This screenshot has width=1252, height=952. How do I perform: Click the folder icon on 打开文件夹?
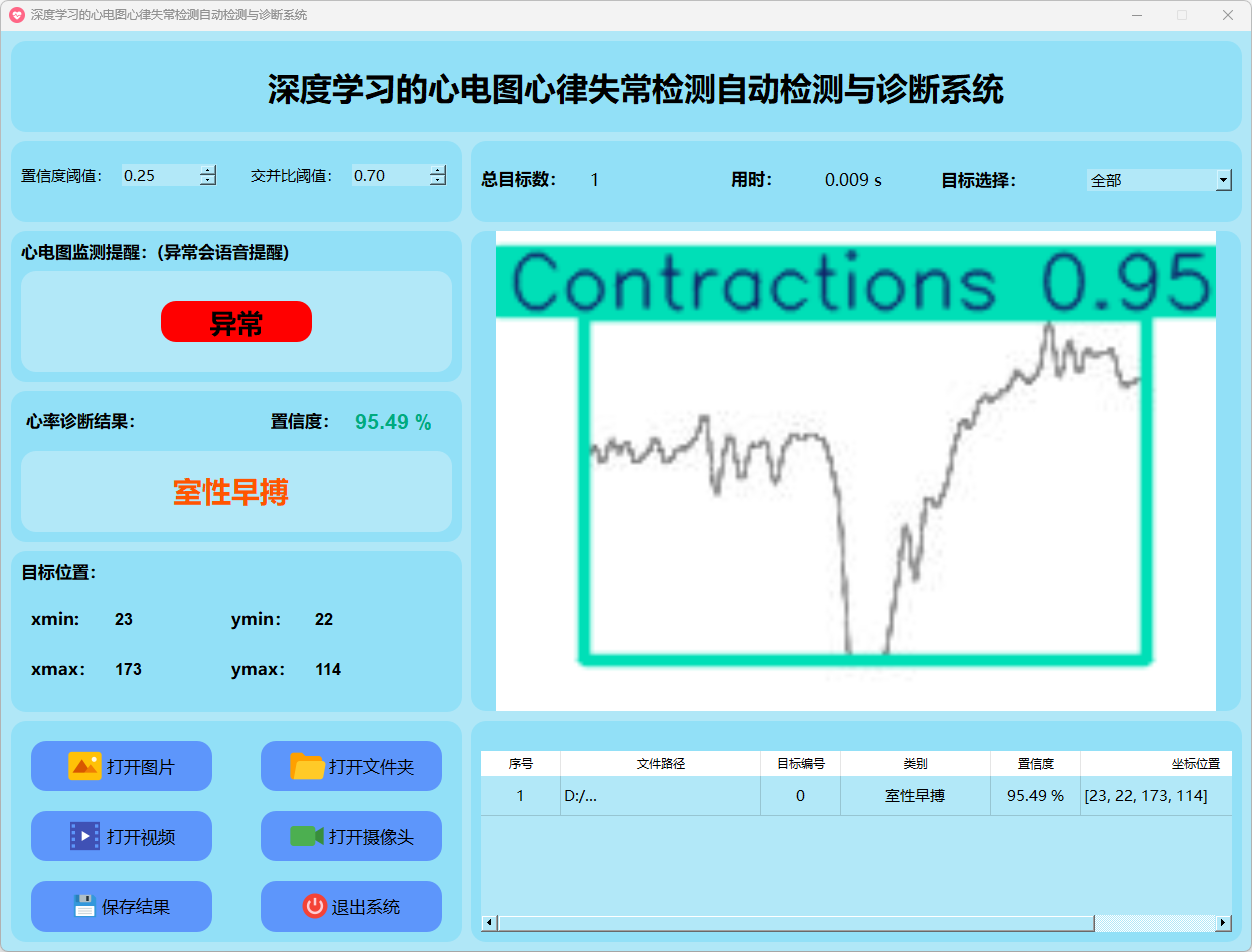tap(307, 766)
